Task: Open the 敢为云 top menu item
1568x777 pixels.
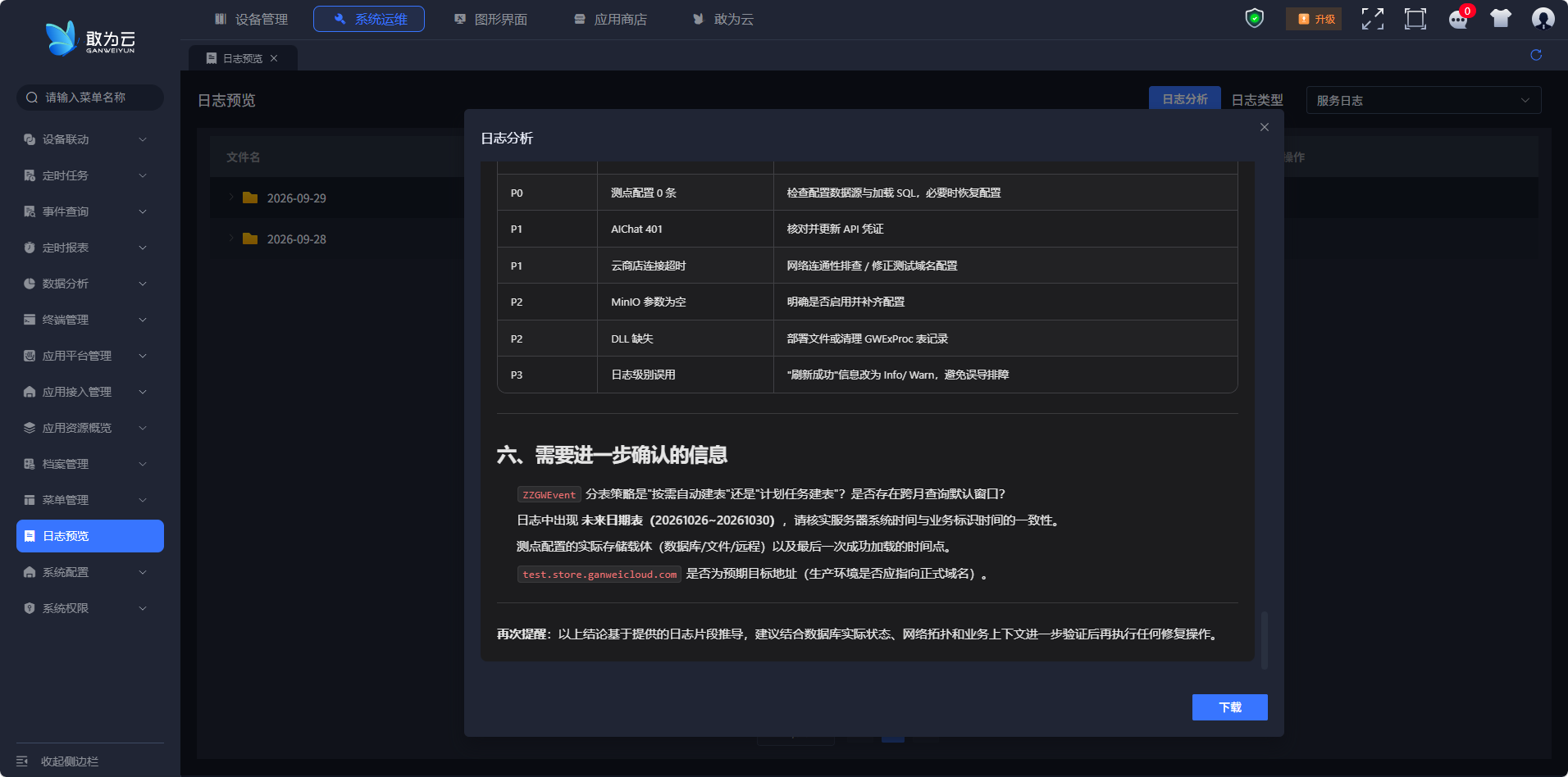Action: 722,19
